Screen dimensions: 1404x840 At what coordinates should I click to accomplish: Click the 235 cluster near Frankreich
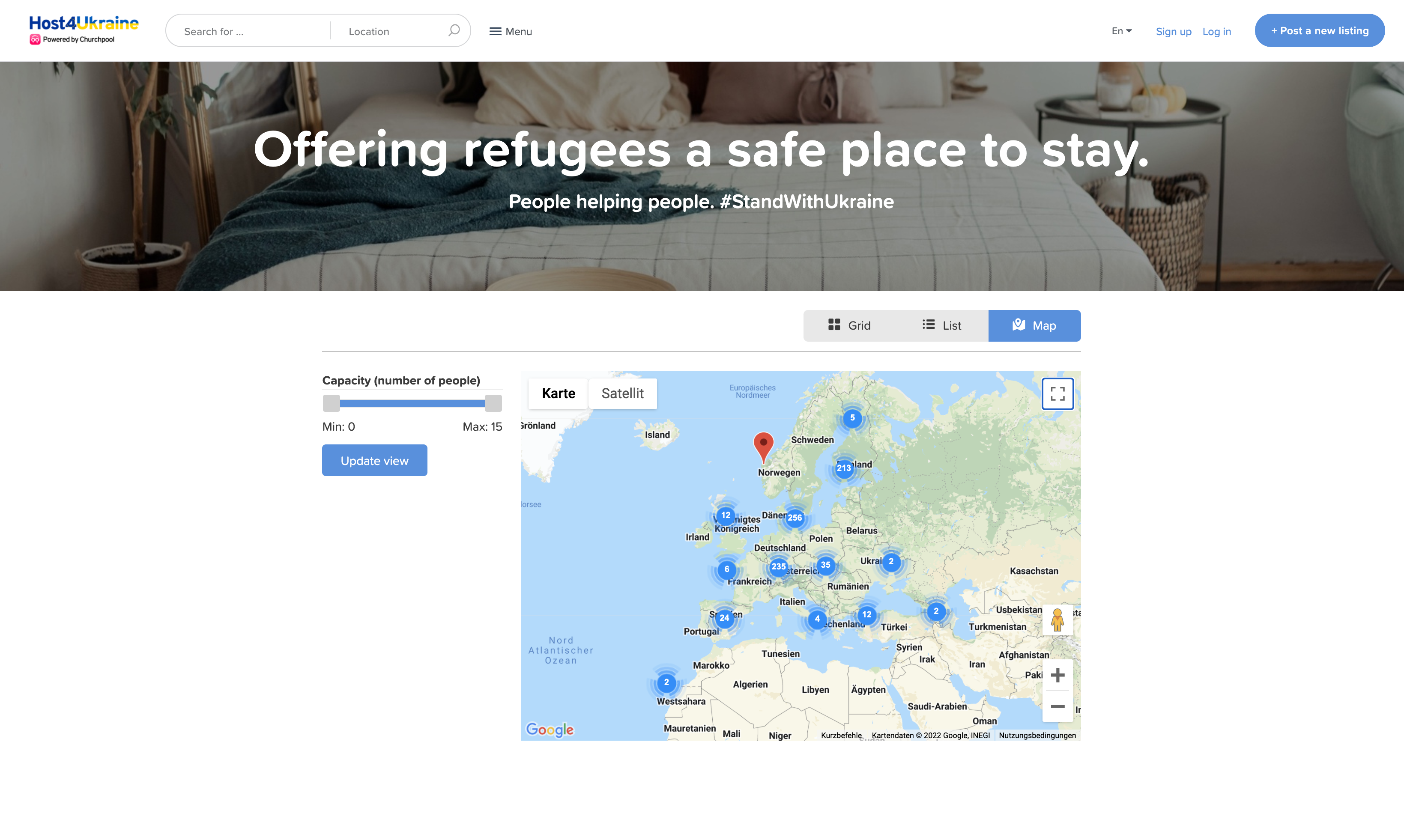pyautogui.click(x=778, y=566)
